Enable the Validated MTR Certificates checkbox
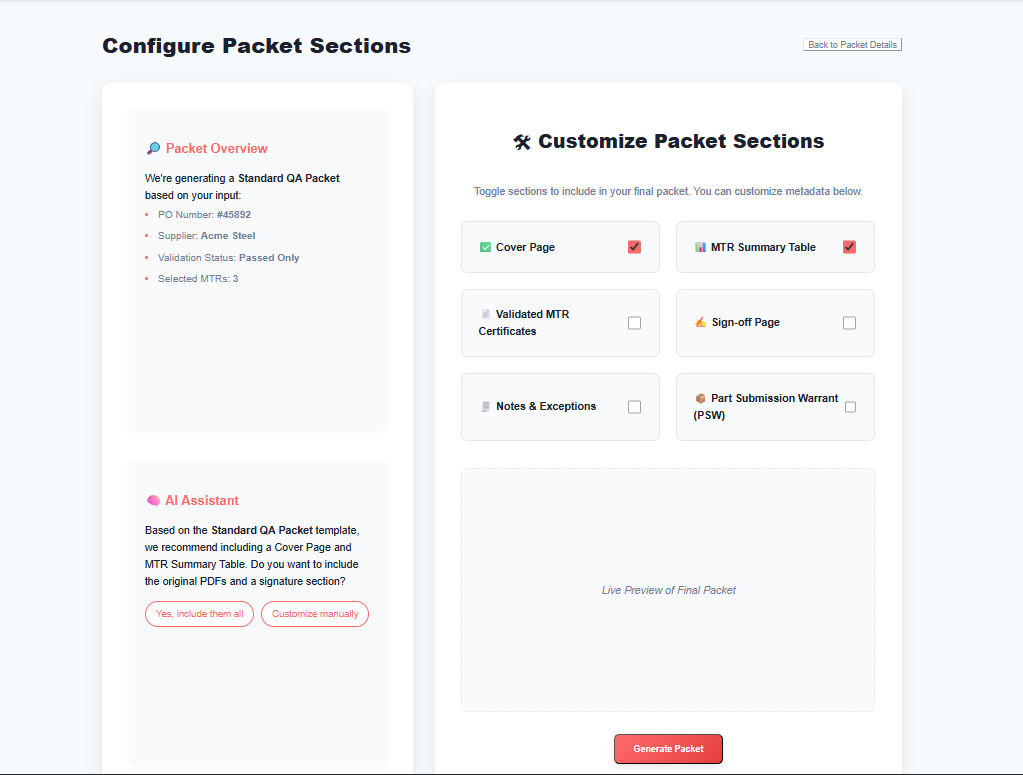 634,323
